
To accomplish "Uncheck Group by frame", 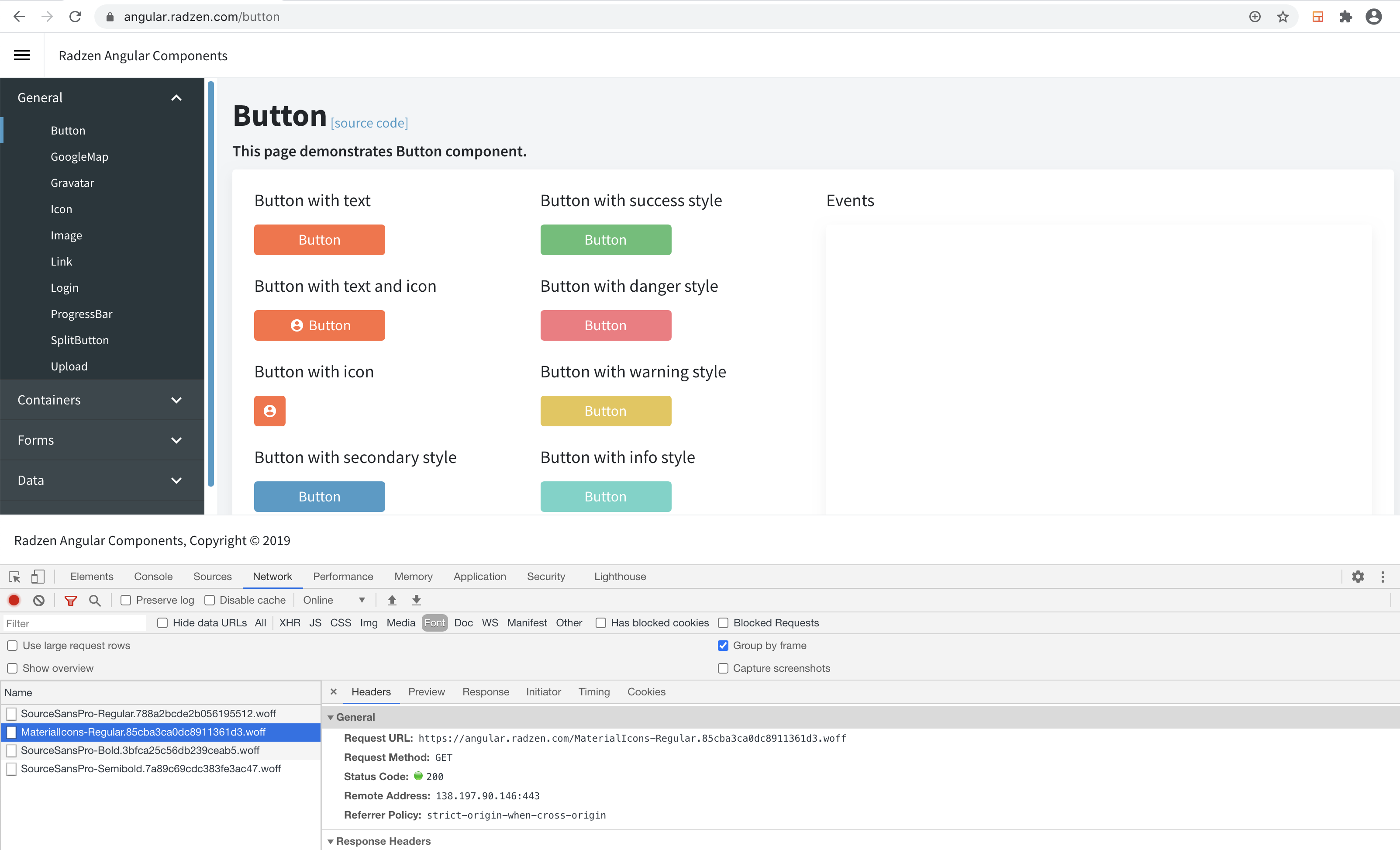I will pos(723,646).
